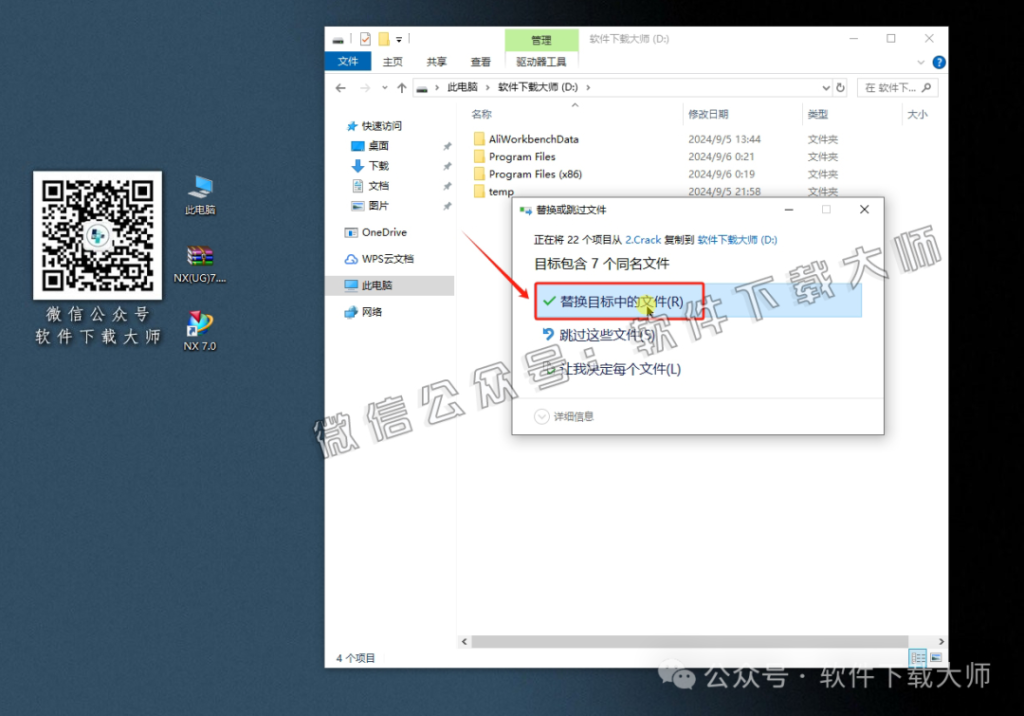Image resolution: width=1024 pixels, height=716 pixels.
Task: Switch to details view in the status bar
Action: pos(917,657)
